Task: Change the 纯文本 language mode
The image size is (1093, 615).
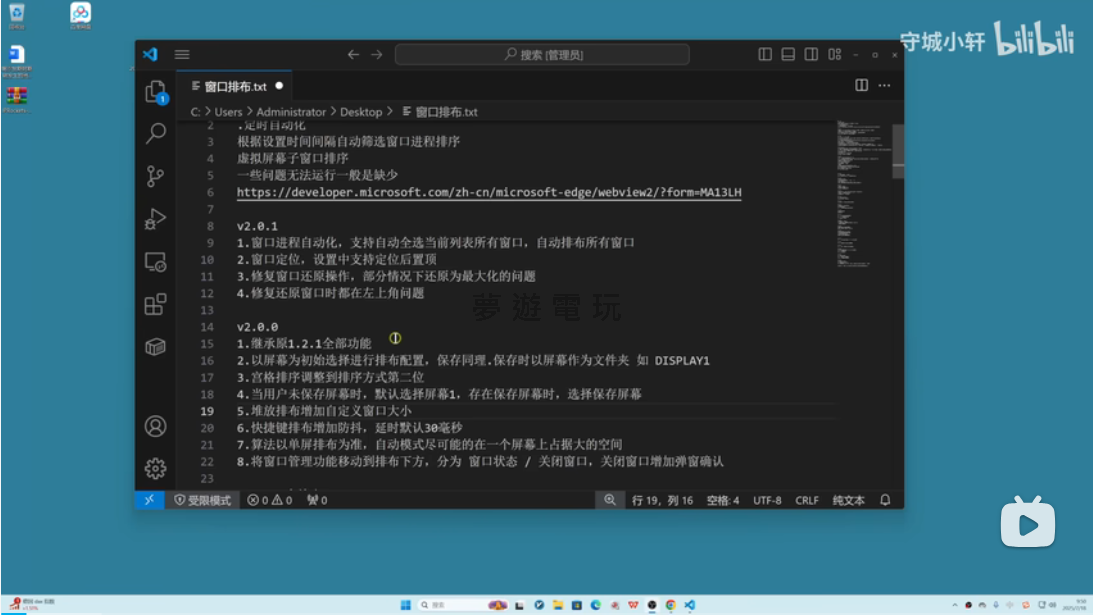Action: 848,500
